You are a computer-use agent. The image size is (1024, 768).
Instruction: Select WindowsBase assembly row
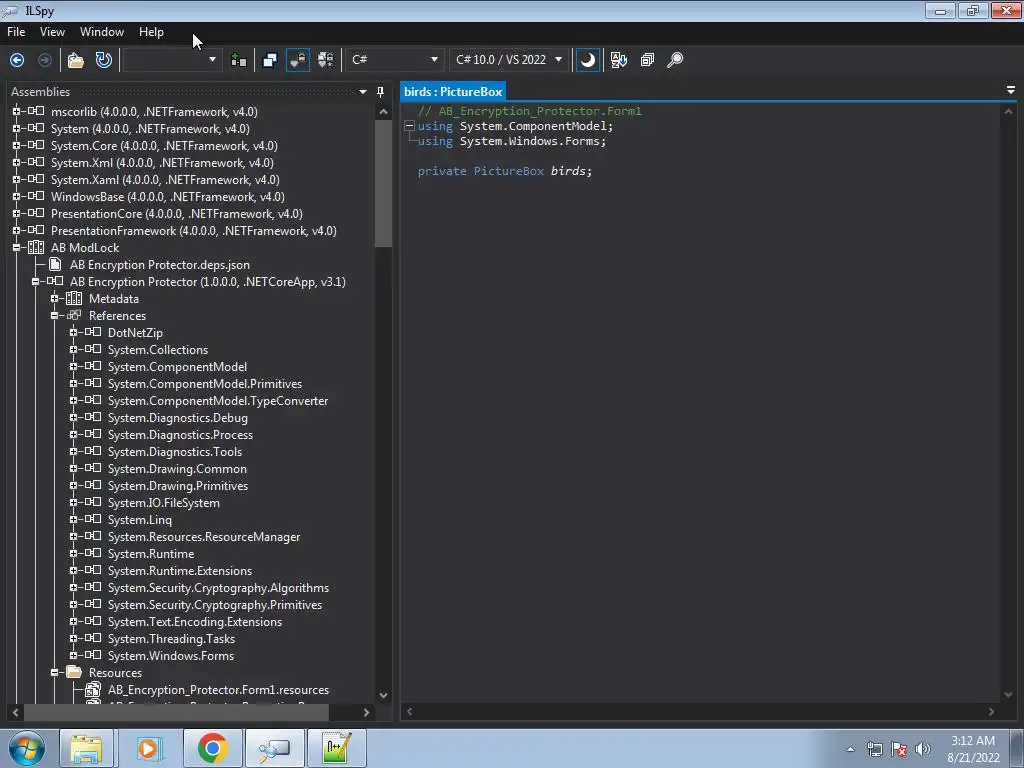168,197
